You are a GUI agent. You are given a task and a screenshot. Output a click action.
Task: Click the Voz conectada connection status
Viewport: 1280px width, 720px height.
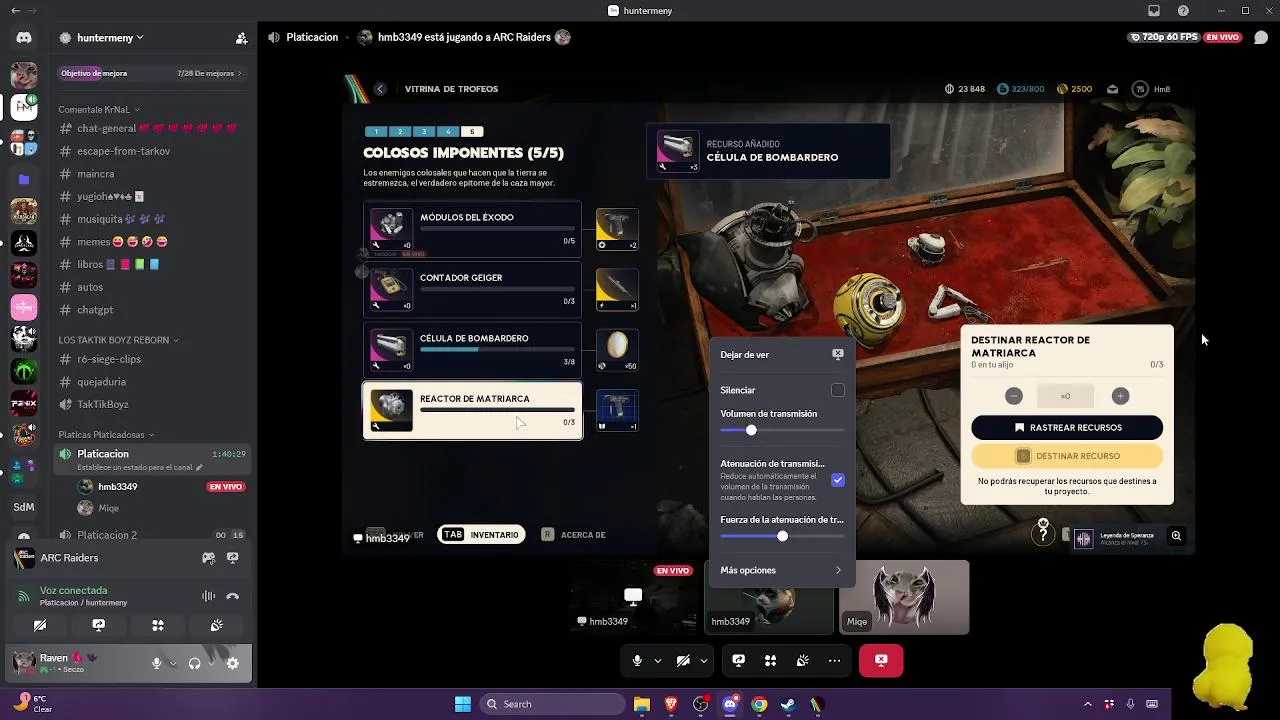click(x=73, y=590)
